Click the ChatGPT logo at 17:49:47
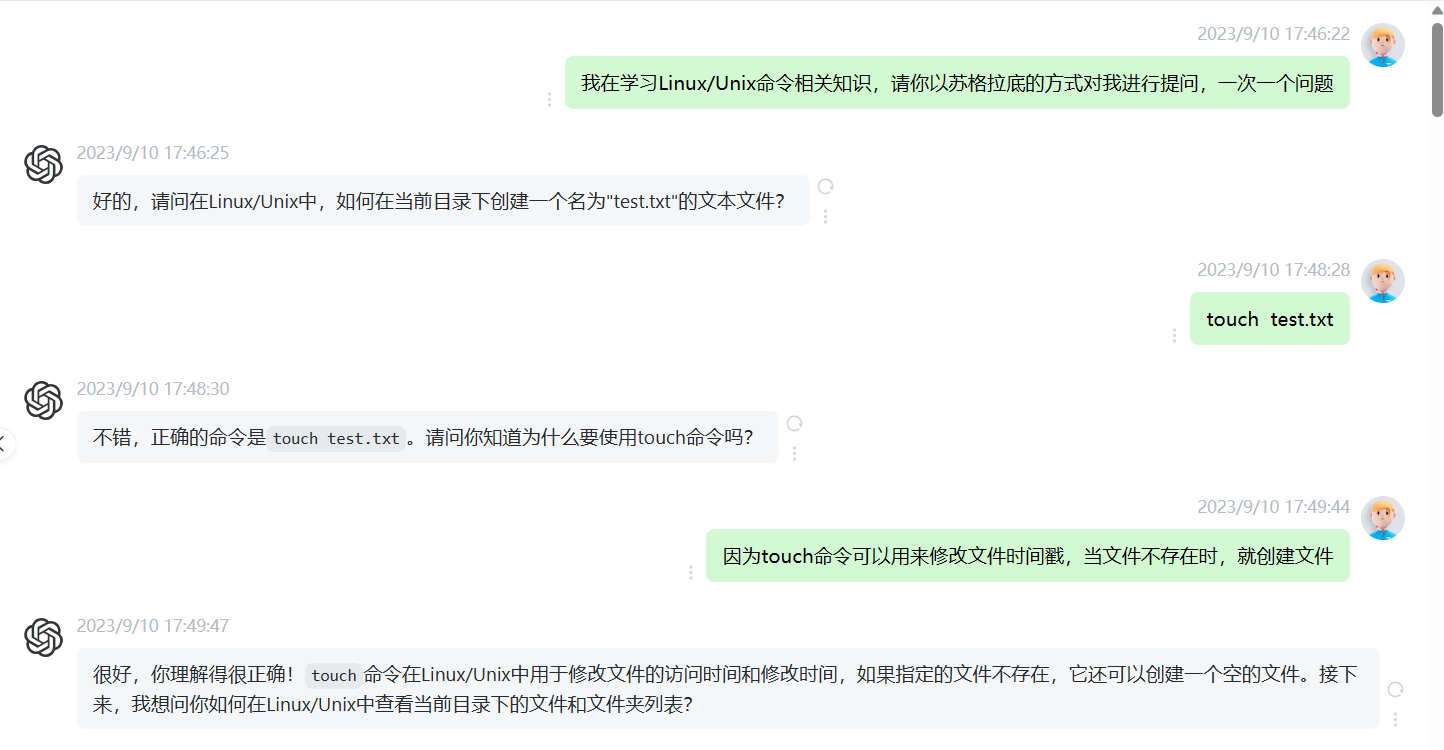The height and width of the screenshot is (750, 1444). [x=44, y=637]
